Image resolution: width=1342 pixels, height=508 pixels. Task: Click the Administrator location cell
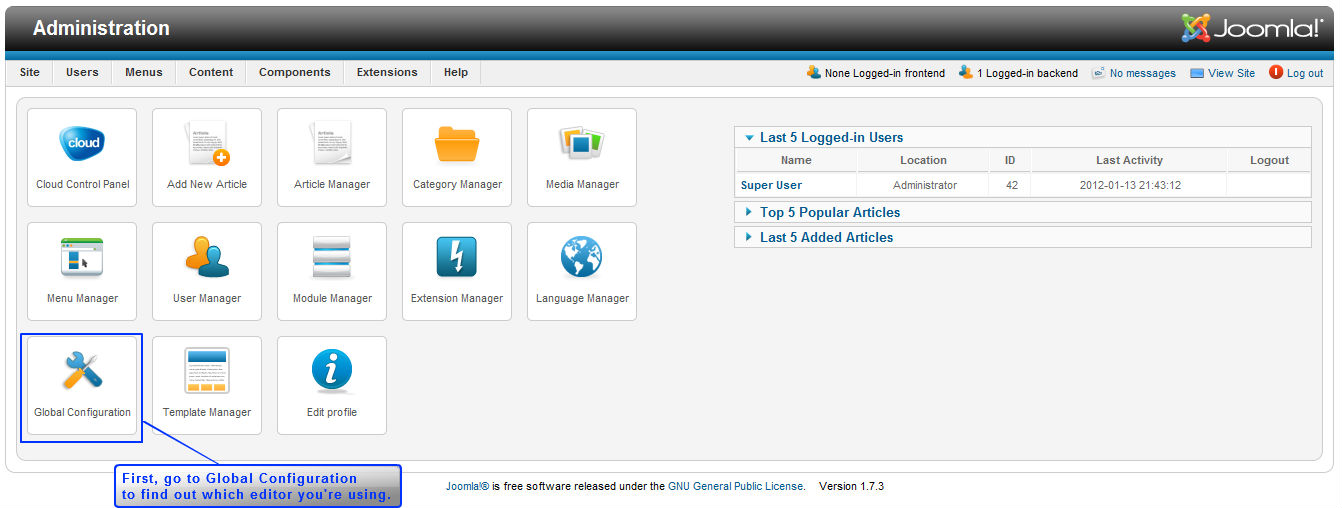pos(924,185)
